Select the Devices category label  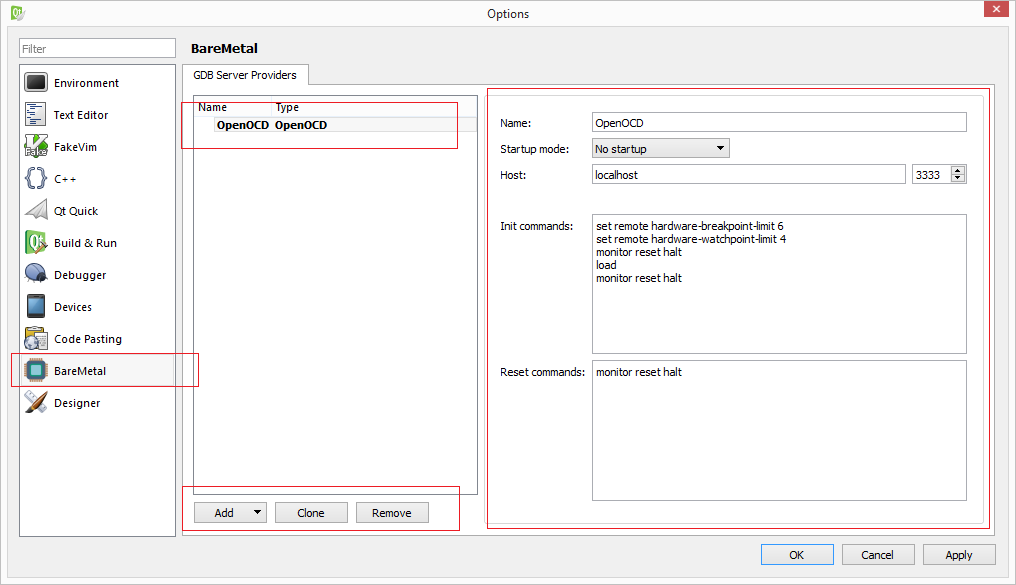pos(73,307)
